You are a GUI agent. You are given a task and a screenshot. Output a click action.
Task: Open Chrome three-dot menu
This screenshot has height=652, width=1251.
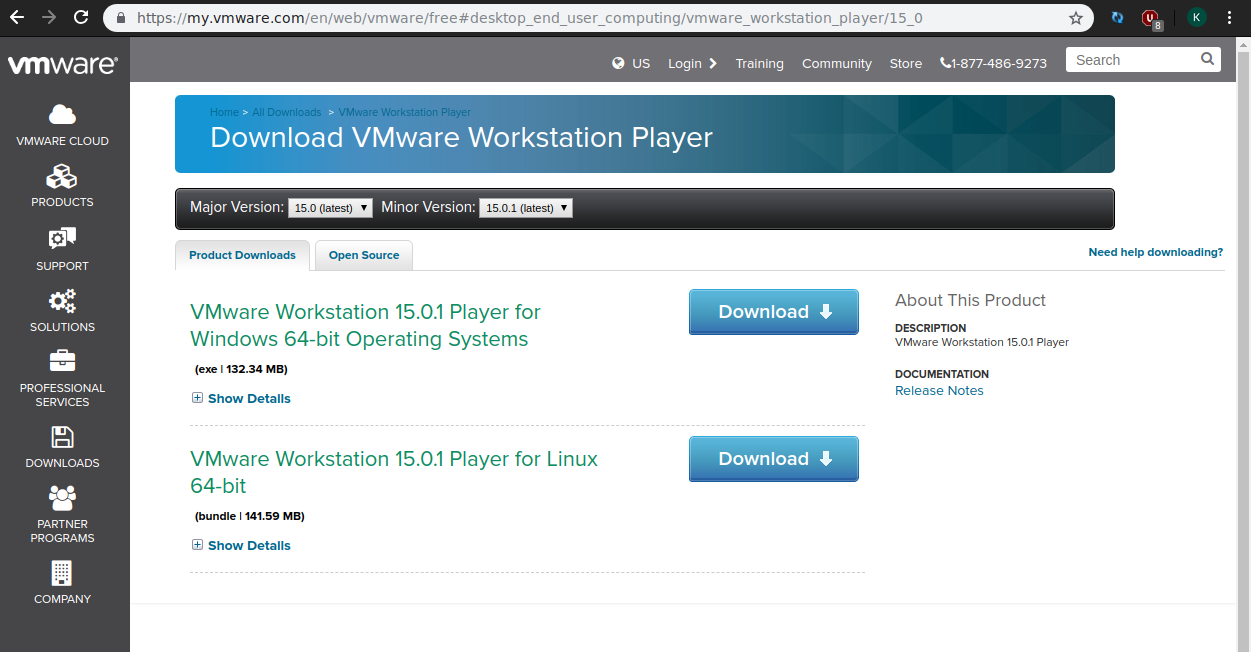pyautogui.click(x=1230, y=18)
